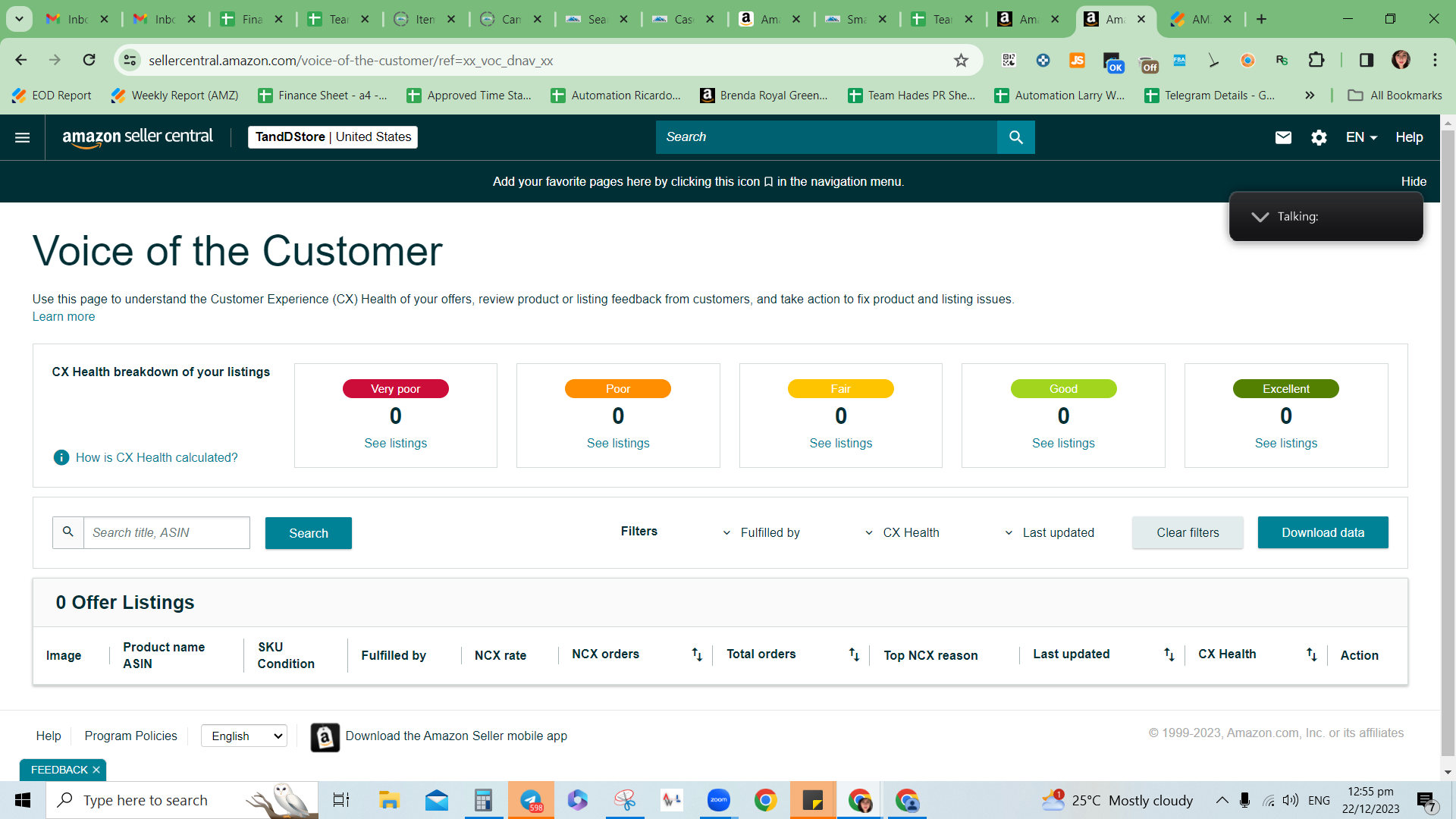Open Chrome three-dot menu
This screenshot has height=819, width=1456.
click(x=1435, y=60)
